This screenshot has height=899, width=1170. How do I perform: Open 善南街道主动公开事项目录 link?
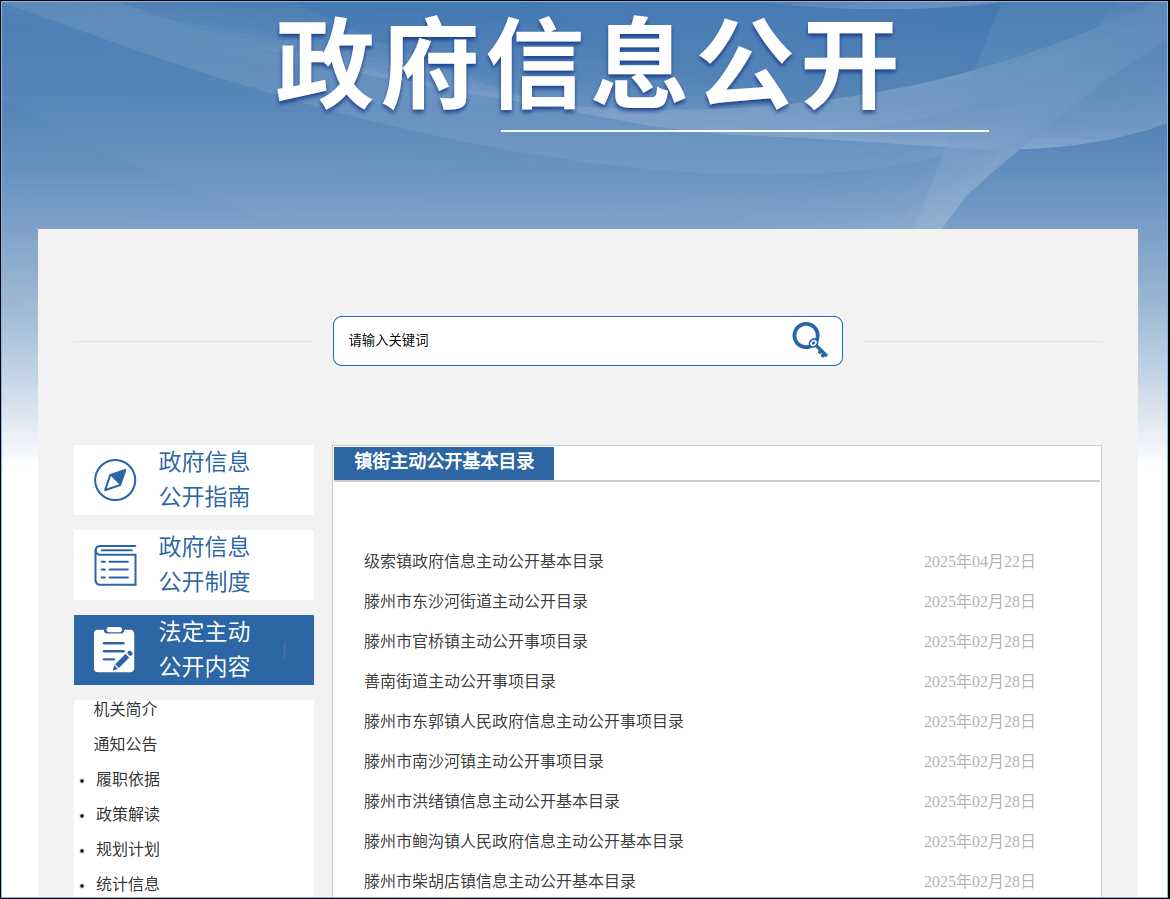coord(460,682)
